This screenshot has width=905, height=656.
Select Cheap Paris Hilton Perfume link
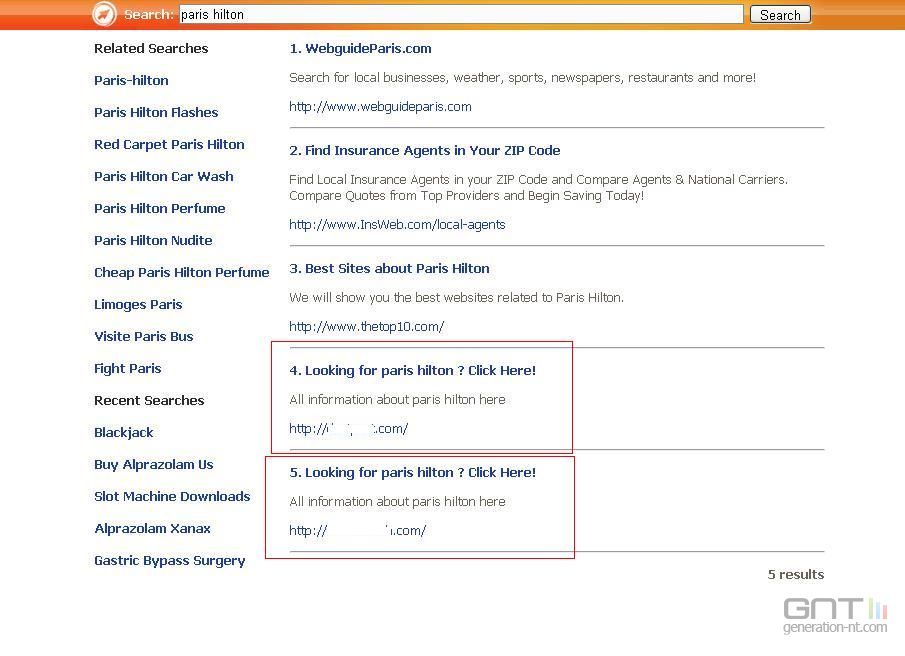(181, 272)
